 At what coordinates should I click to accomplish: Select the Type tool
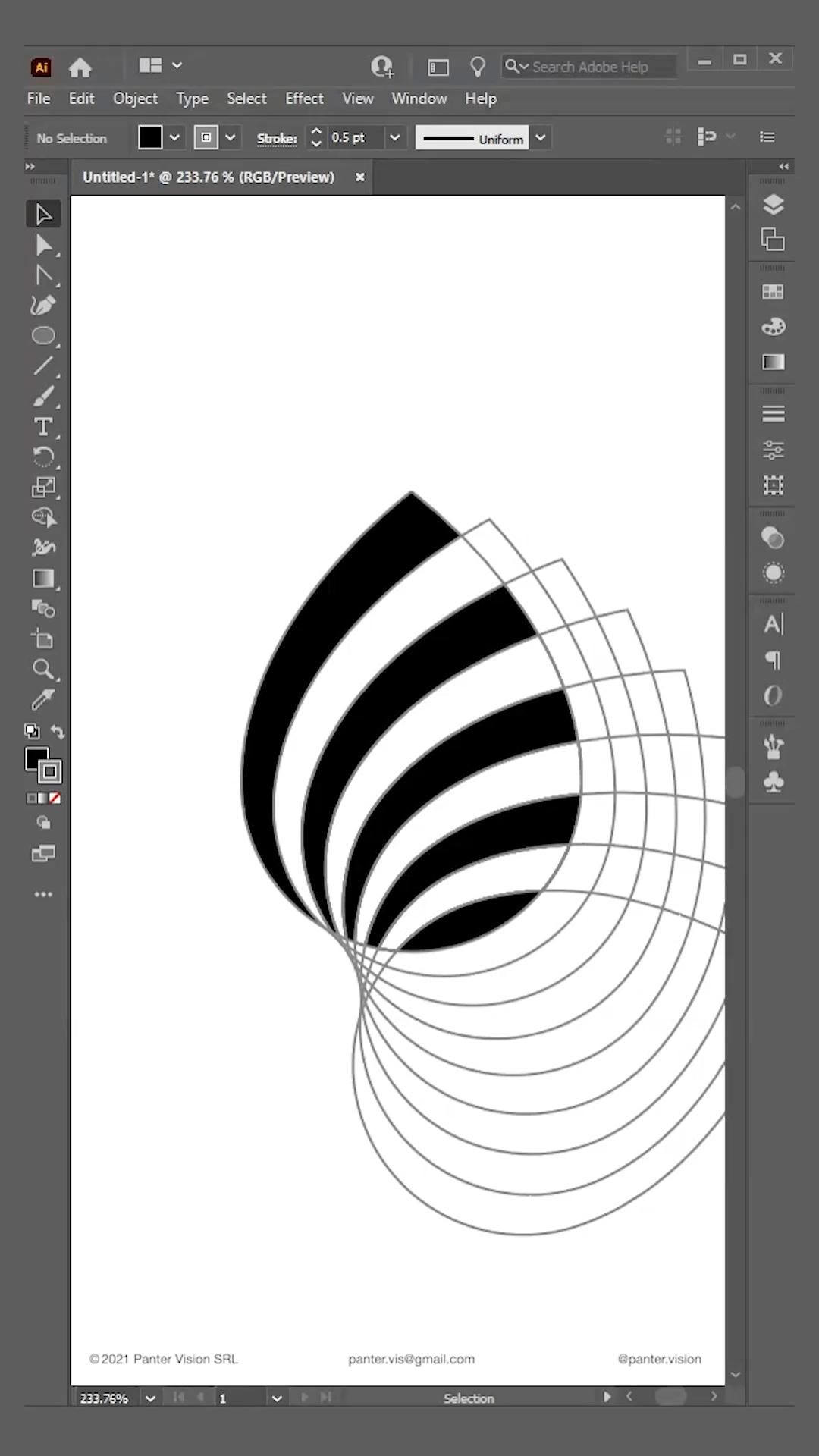pyautogui.click(x=43, y=427)
